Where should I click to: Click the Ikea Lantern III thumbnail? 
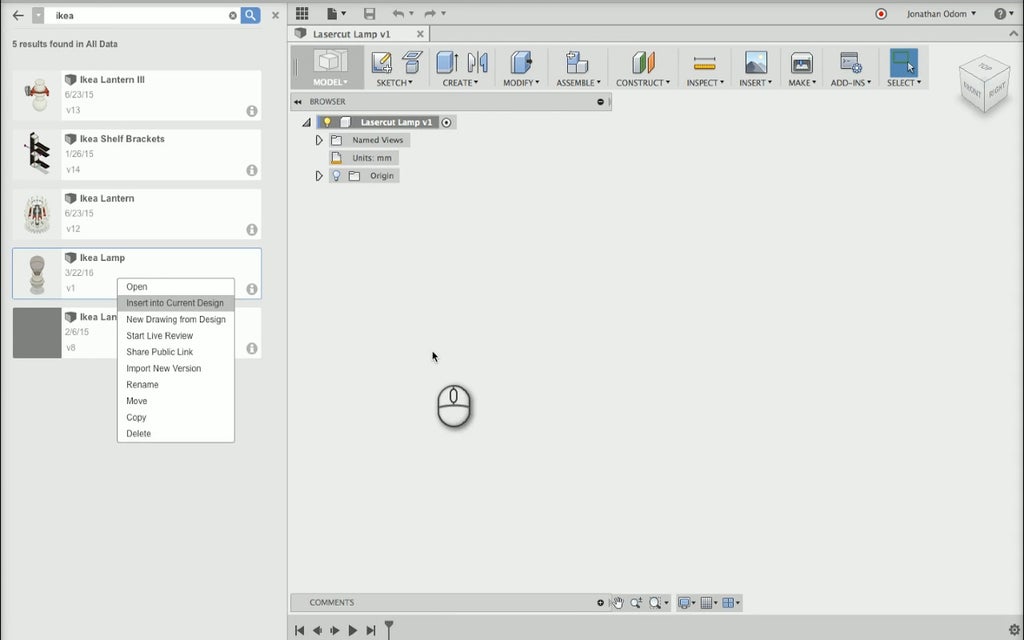37,95
